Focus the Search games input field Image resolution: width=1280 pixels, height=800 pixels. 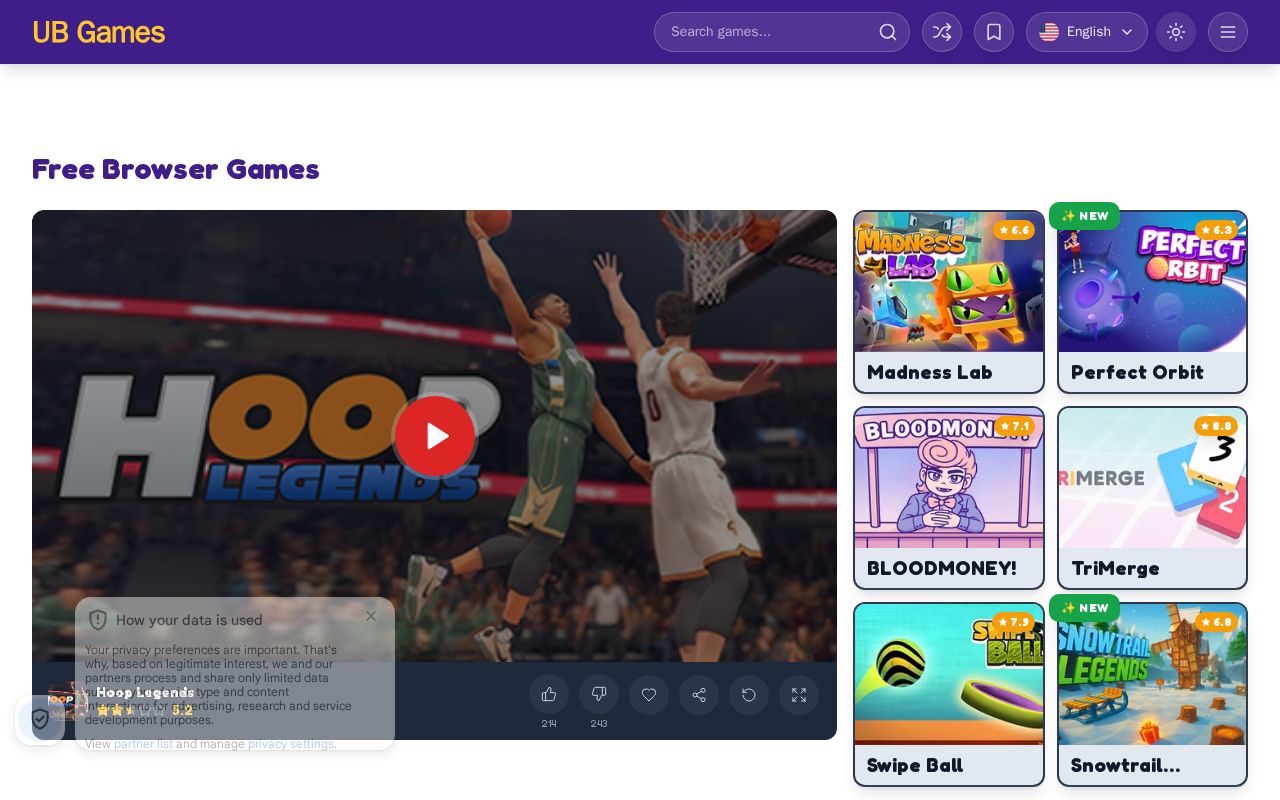click(x=782, y=32)
